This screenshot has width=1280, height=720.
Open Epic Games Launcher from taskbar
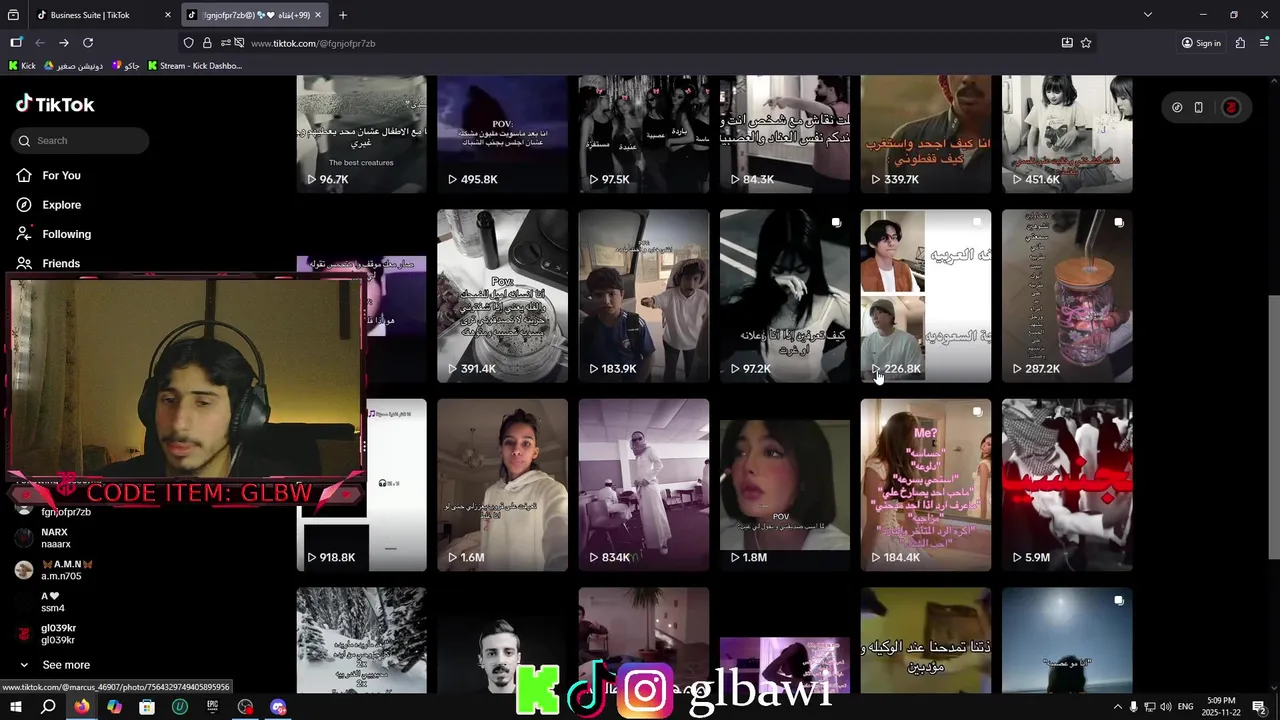212,707
